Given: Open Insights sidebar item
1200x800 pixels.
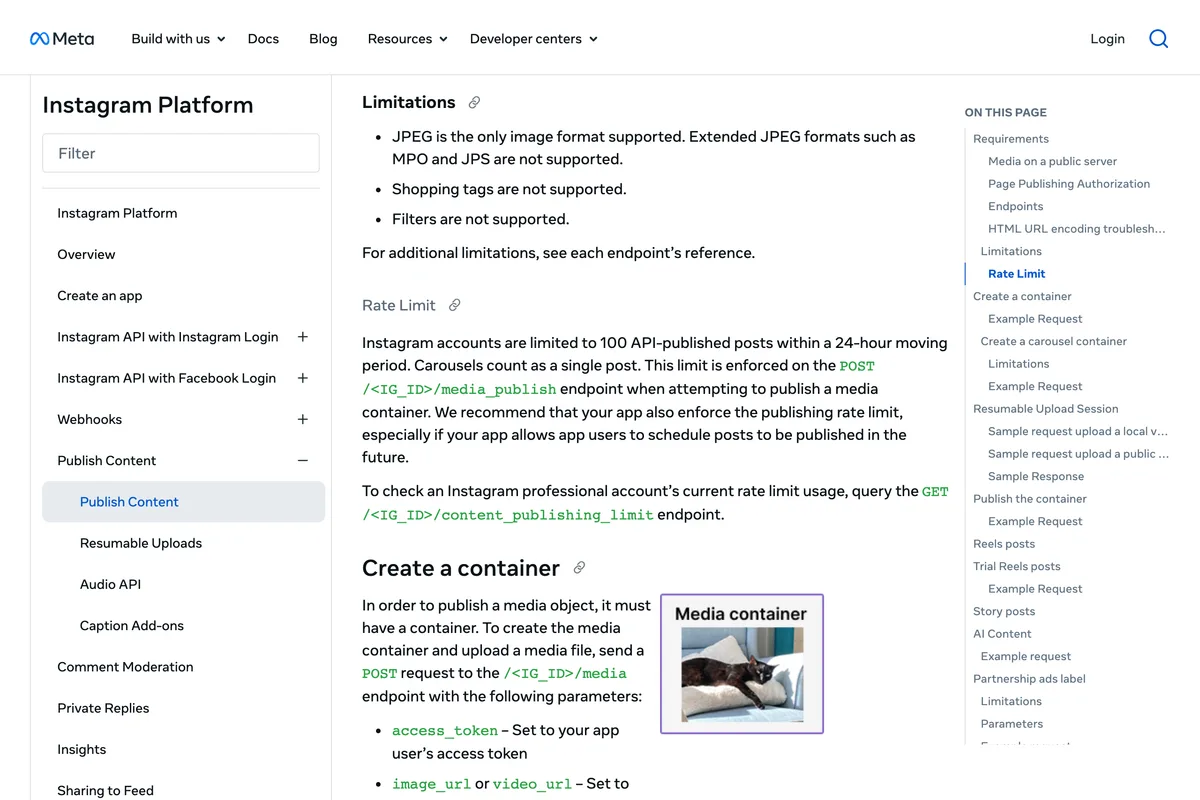Looking at the screenshot, I should [x=82, y=749].
